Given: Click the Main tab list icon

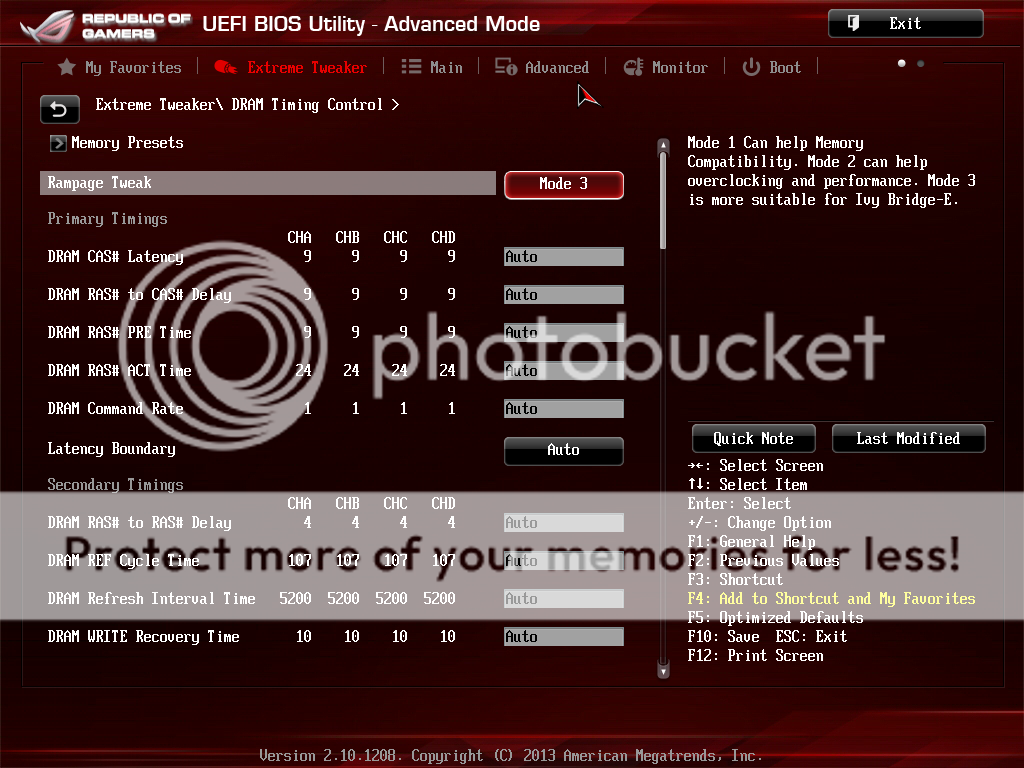Looking at the screenshot, I should point(411,67).
